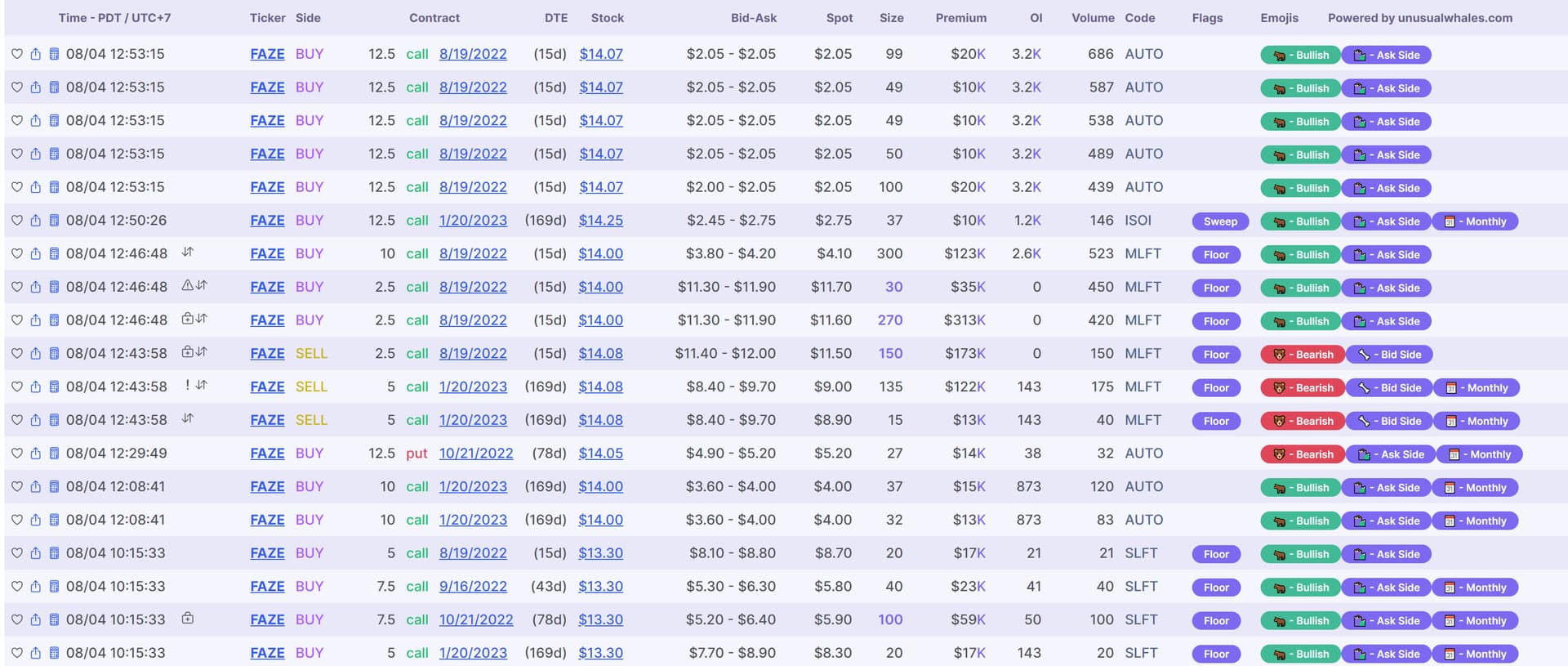Click Powered by unusualwhales.com text
Viewport: 1568px width, 666px height.
pyautogui.click(x=1420, y=18)
